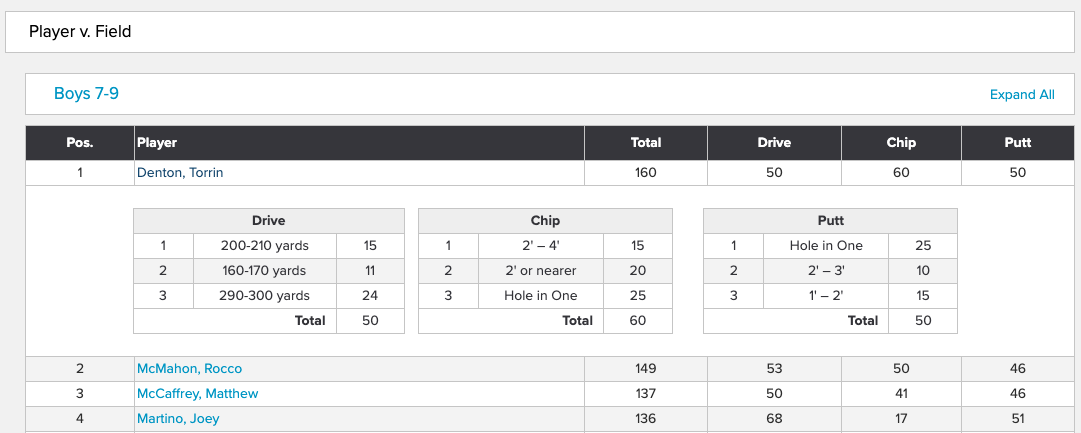
Task: Click the Putt column header
Action: [1018, 143]
